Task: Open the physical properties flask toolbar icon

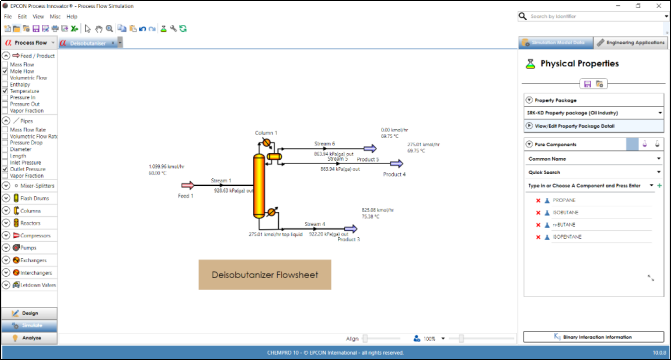Action: [163, 29]
